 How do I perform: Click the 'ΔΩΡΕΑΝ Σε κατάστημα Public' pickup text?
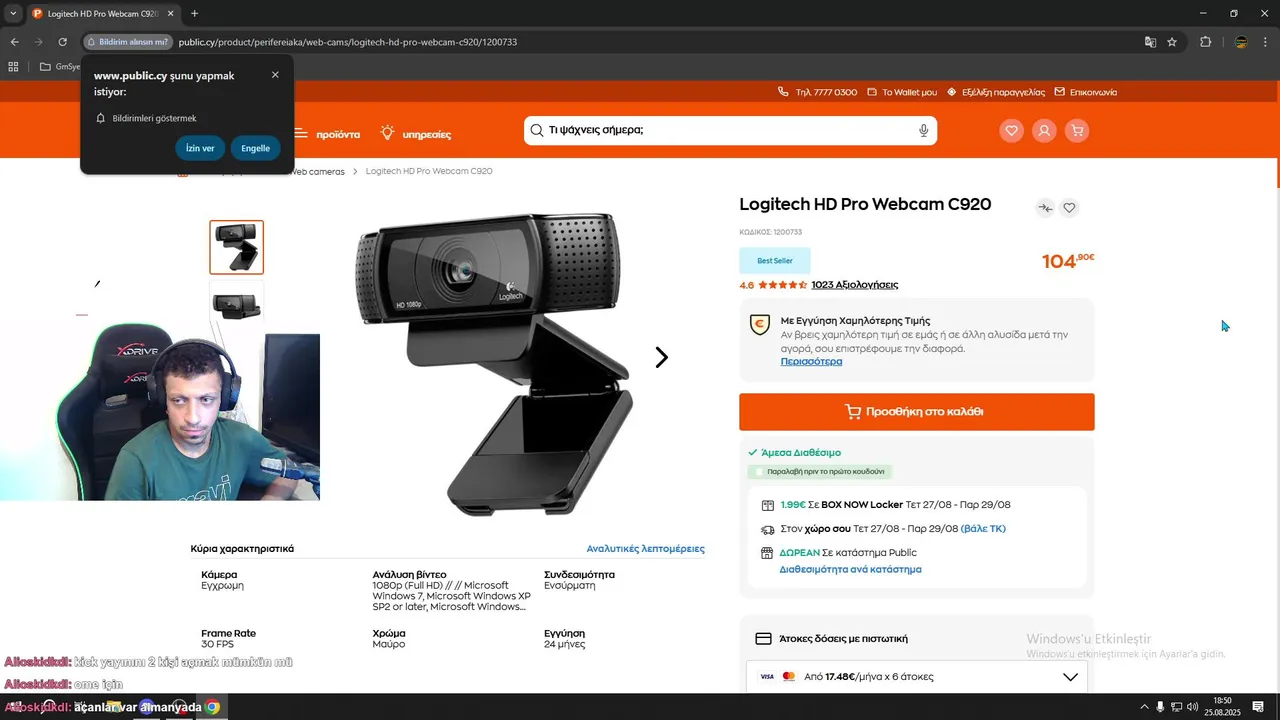pos(848,553)
